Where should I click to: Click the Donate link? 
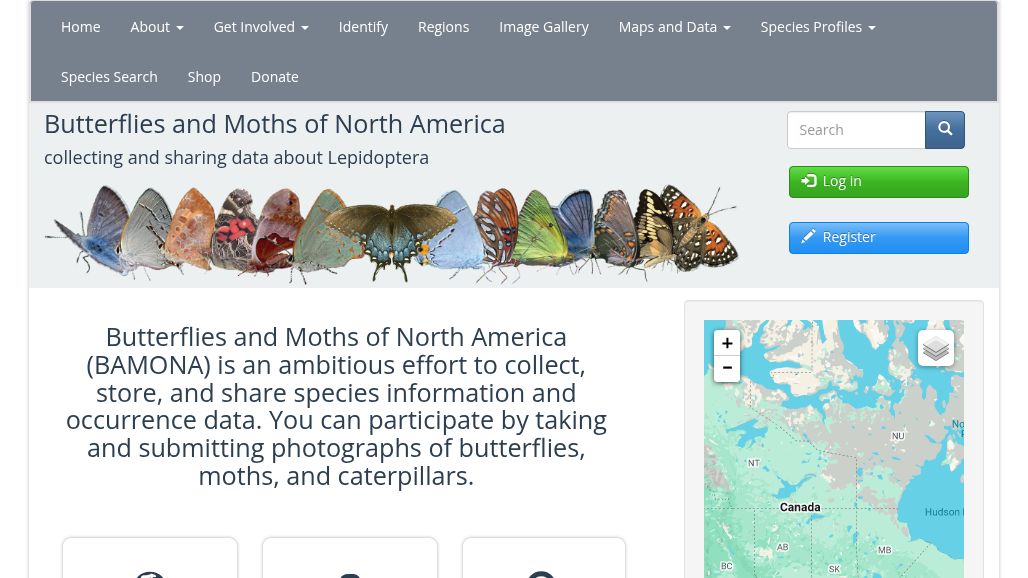(274, 77)
